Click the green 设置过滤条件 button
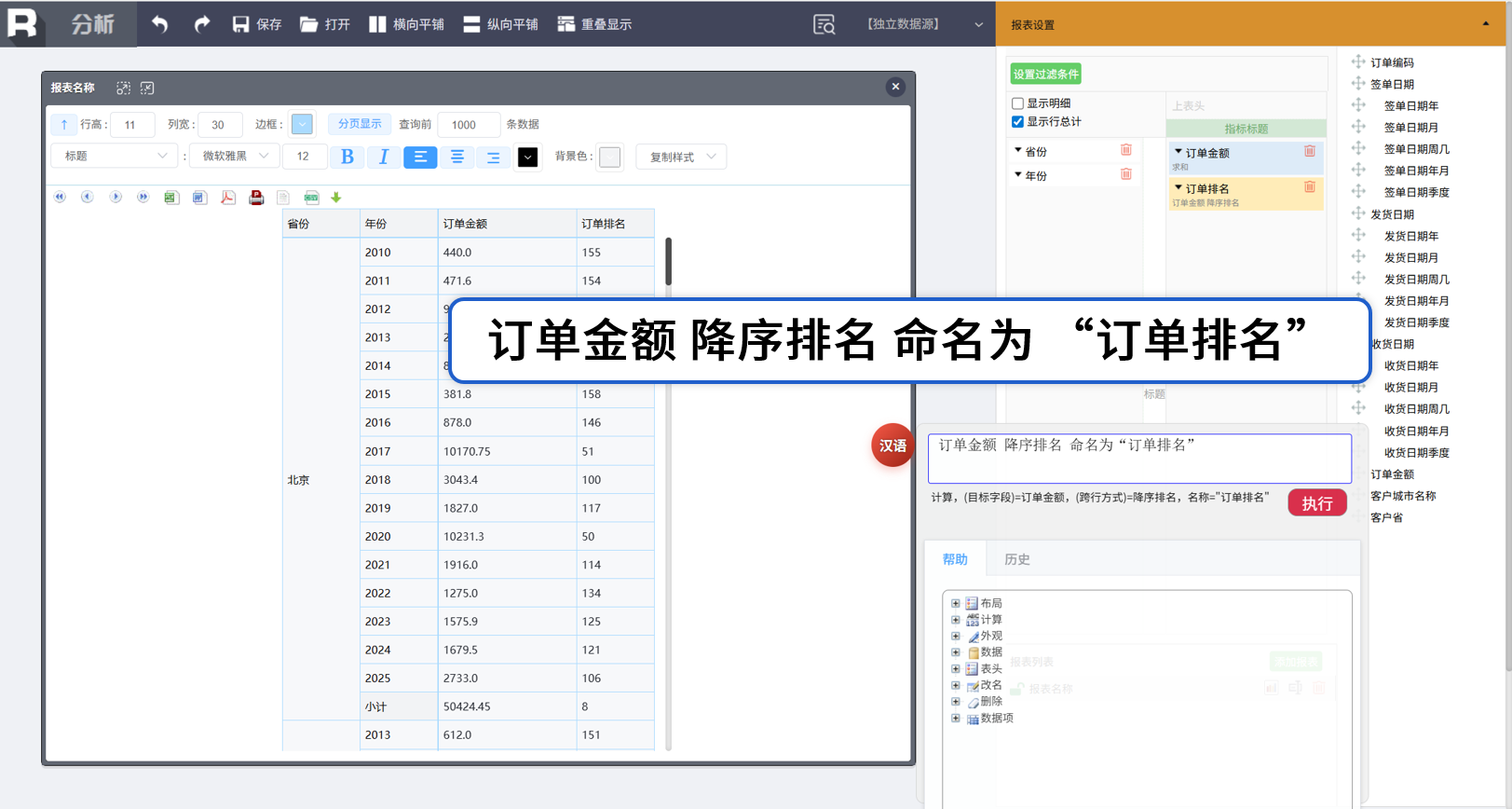The image size is (1512, 809). (1045, 75)
